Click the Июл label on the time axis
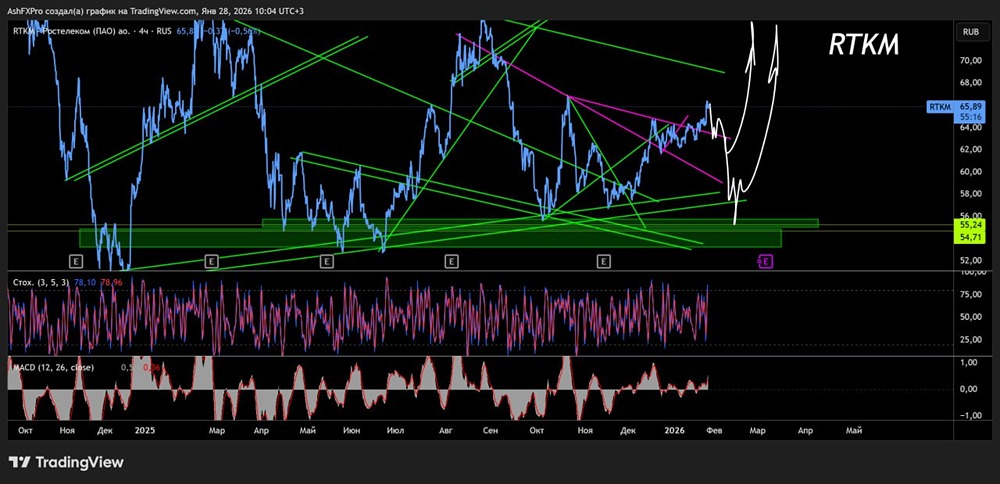The image size is (1000, 484). pyautogui.click(x=394, y=430)
